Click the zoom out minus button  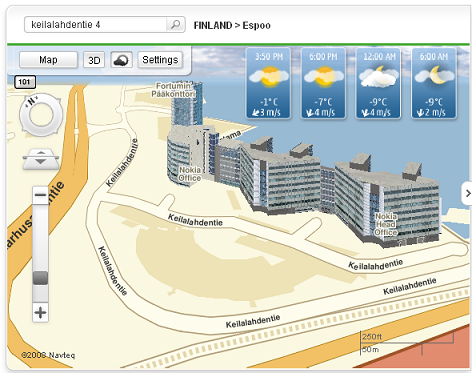point(40,195)
